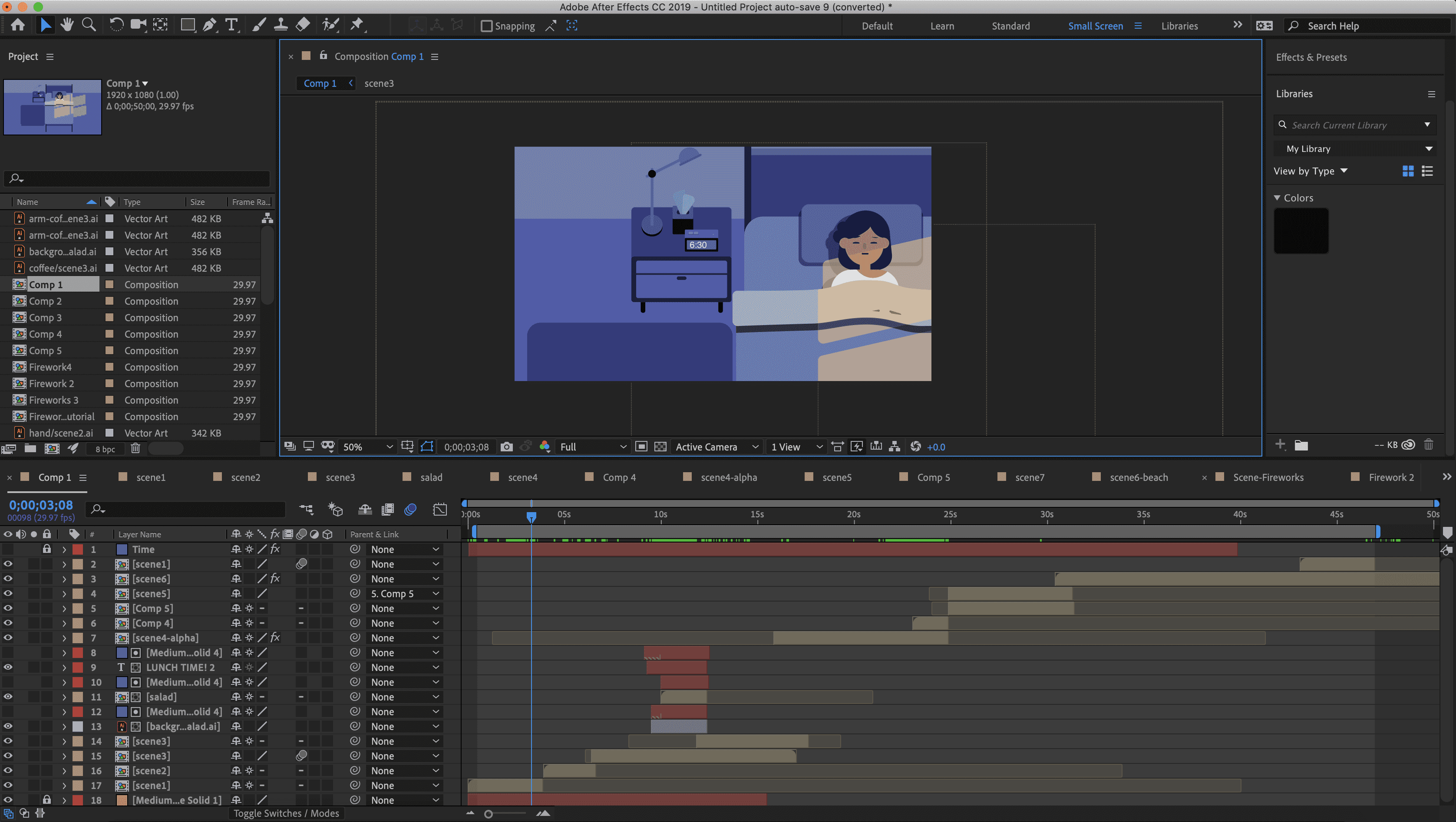Click the Puppet Pin tool
The image size is (1456, 822).
[x=357, y=25]
